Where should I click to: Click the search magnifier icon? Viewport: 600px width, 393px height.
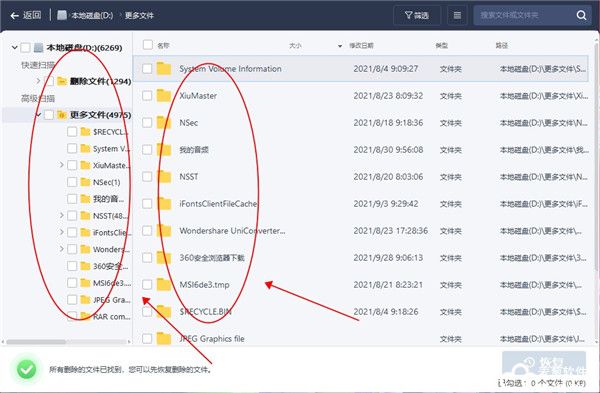pyautogui.click(x=581, y=15)
